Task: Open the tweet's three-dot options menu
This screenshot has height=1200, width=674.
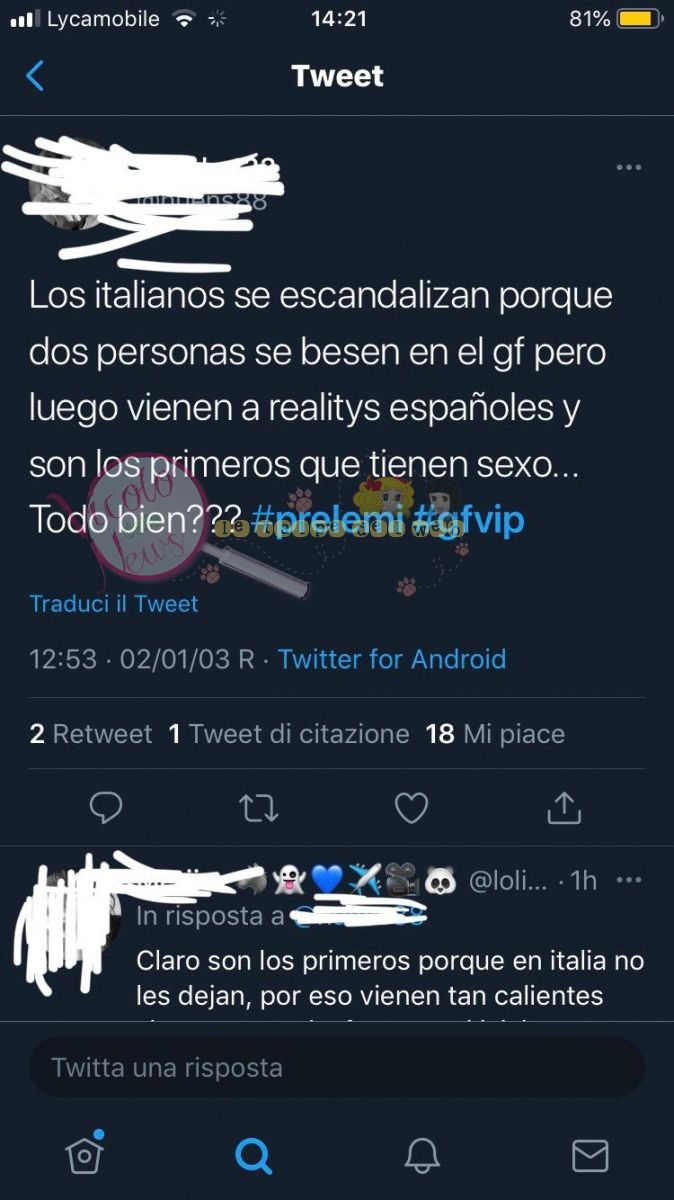Action: click(x=629, y=167)
